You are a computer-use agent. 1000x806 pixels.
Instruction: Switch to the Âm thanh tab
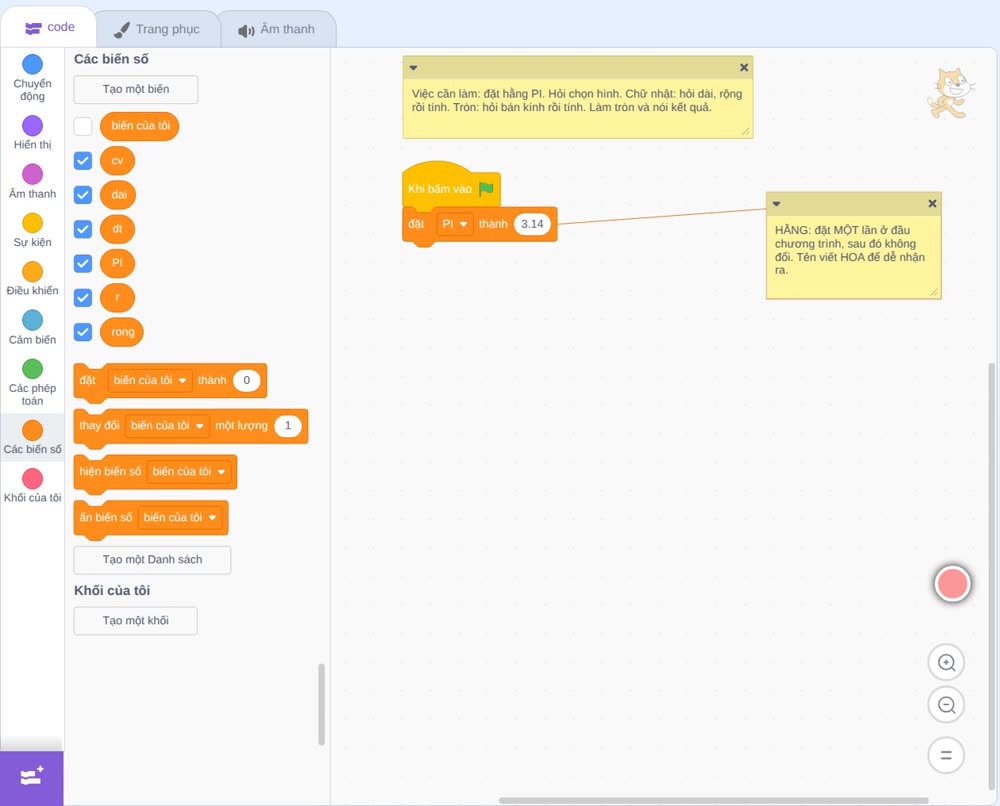pos(277,29)
